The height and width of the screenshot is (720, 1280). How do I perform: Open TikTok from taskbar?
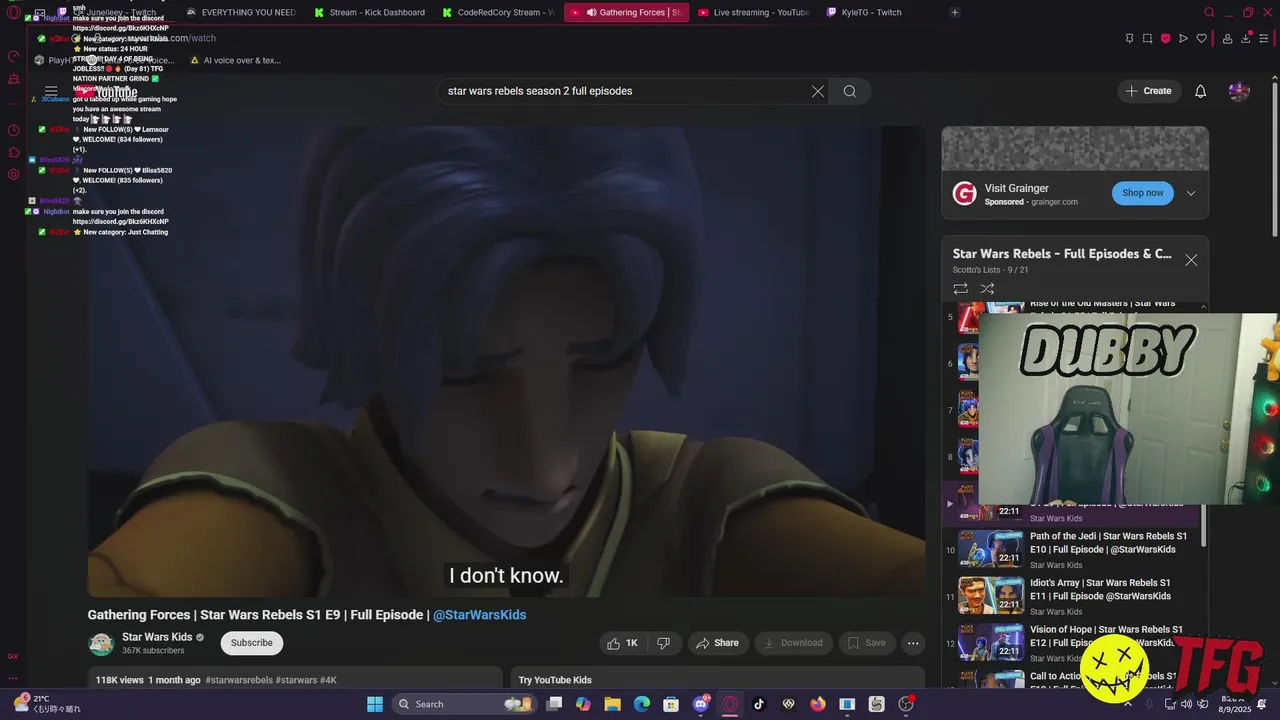759,704
